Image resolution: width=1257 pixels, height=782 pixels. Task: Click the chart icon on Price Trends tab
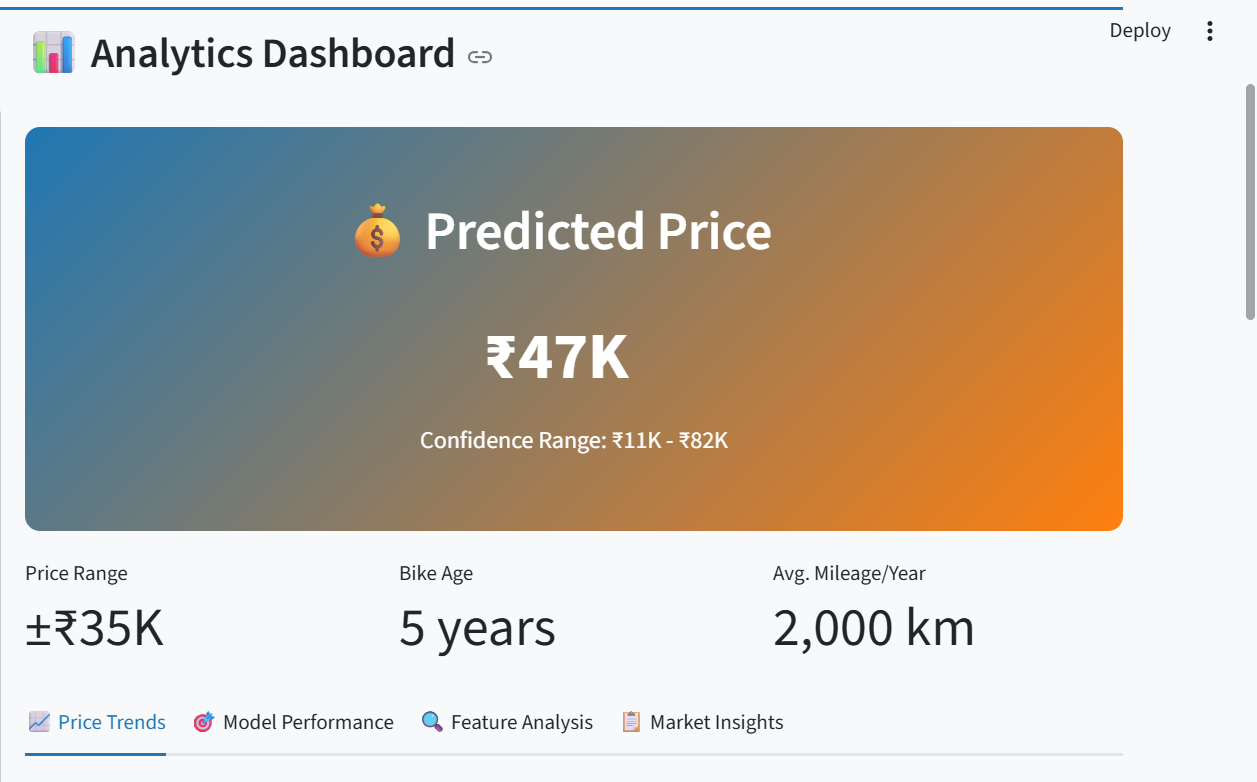coord(40,722)
